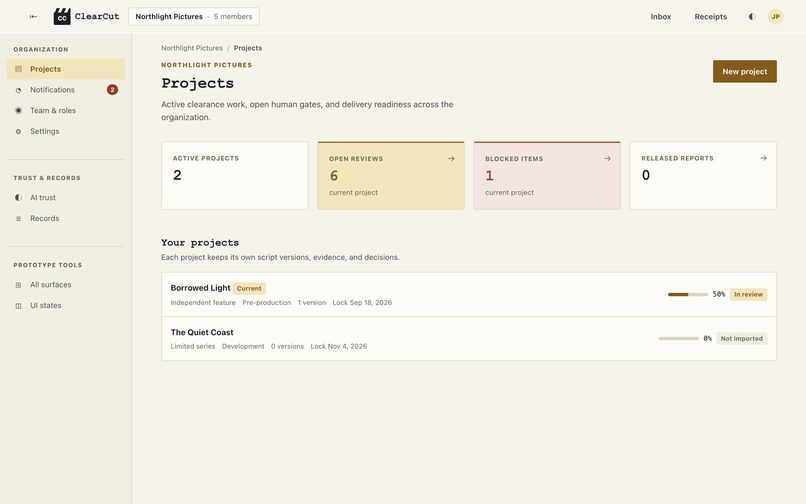Click the arrow on the Blocked Items card

(x=607, y=158)
